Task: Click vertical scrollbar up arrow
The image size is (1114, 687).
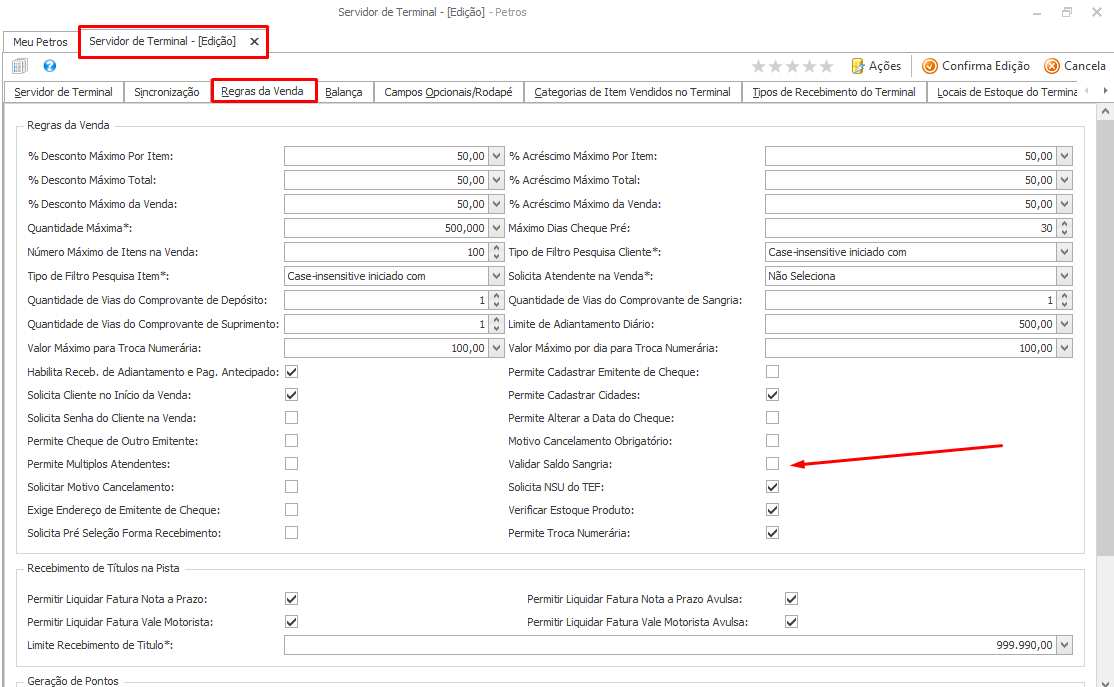Action: coord(1105,112)
